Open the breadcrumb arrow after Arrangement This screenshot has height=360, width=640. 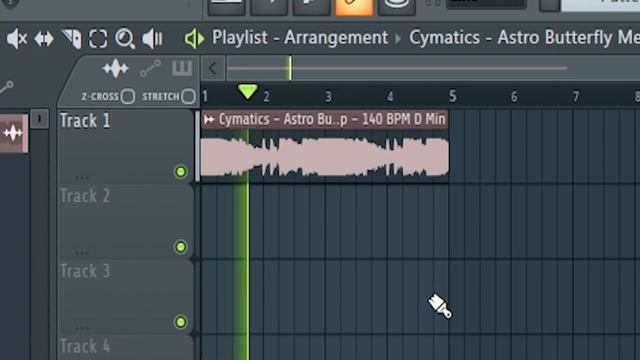398,39
